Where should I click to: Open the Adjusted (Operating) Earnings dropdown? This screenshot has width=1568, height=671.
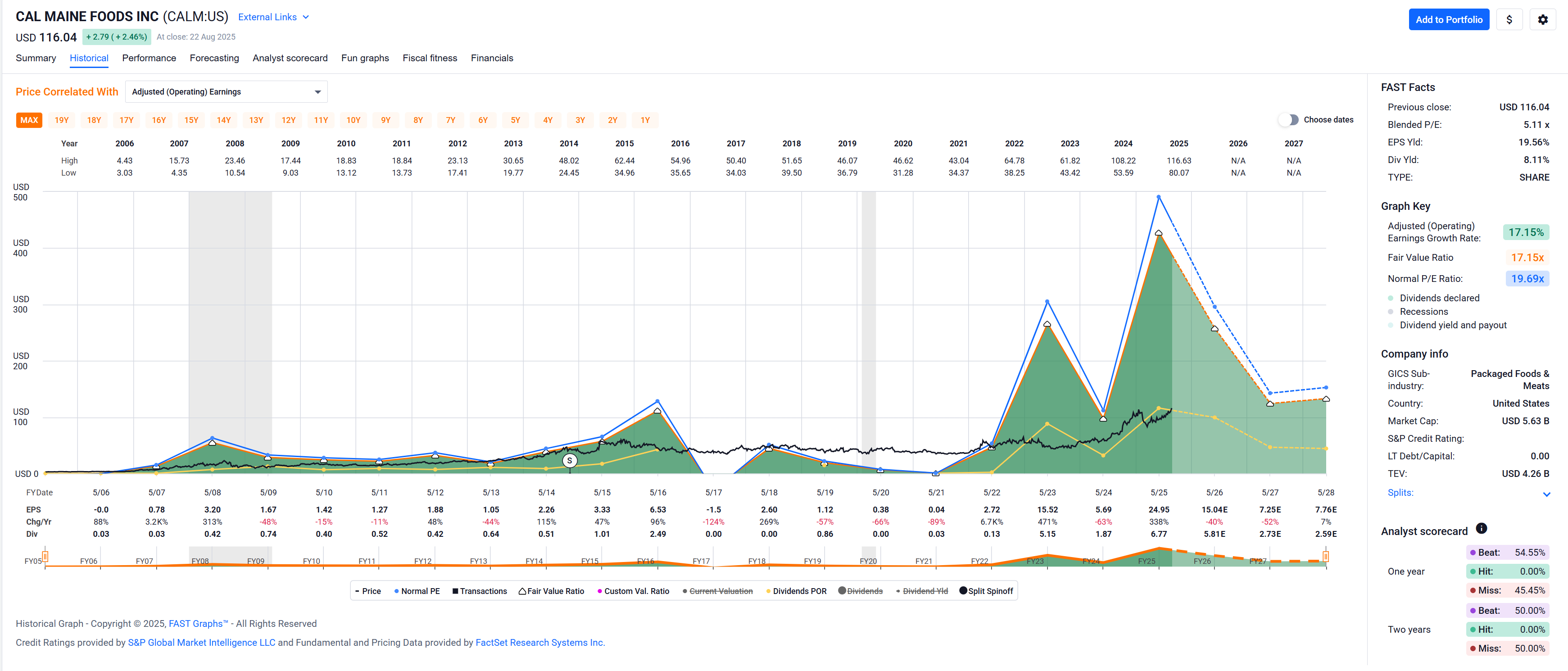tap(226, 92)
